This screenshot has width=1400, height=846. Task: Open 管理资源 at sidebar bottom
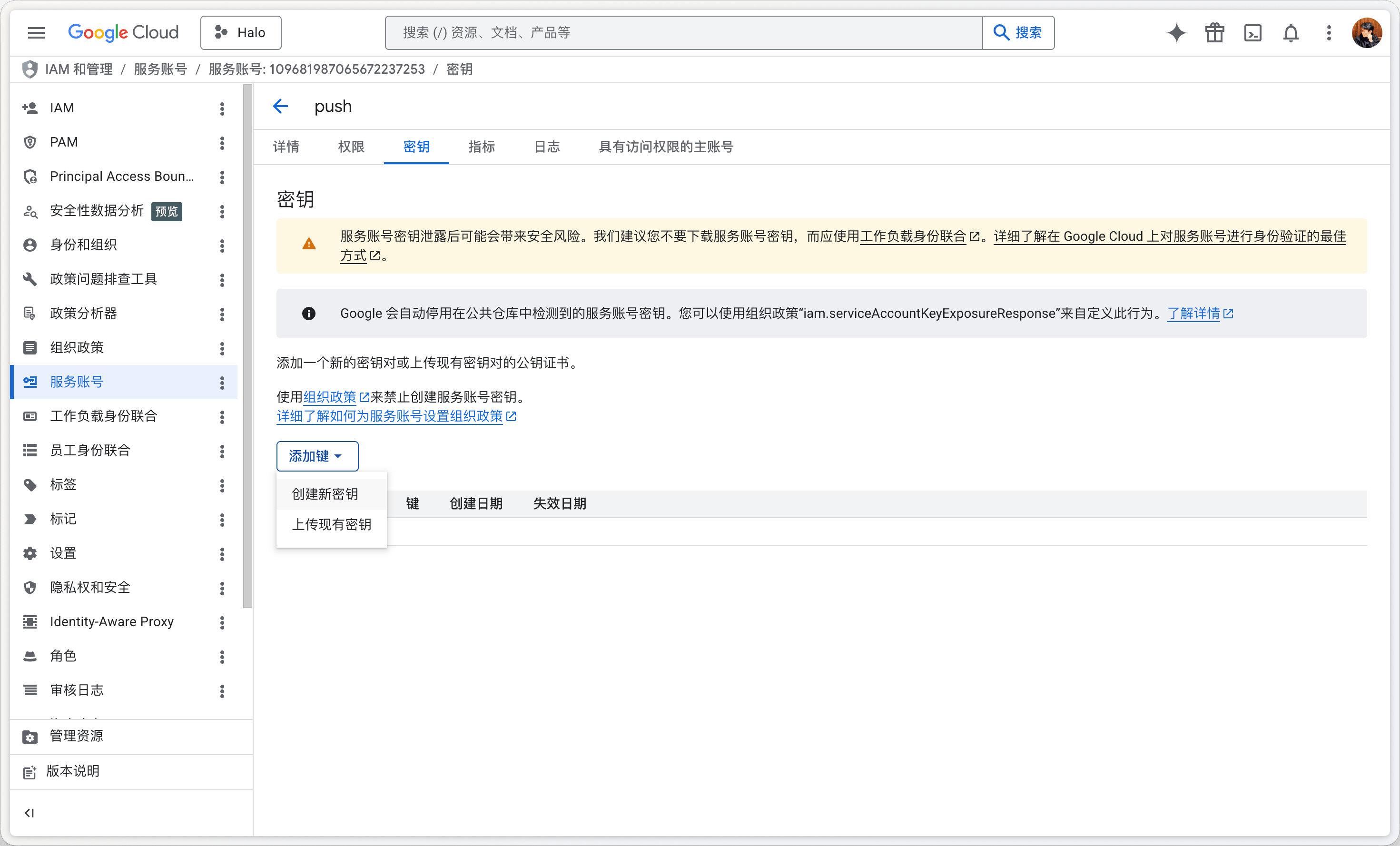click(131, 737)
